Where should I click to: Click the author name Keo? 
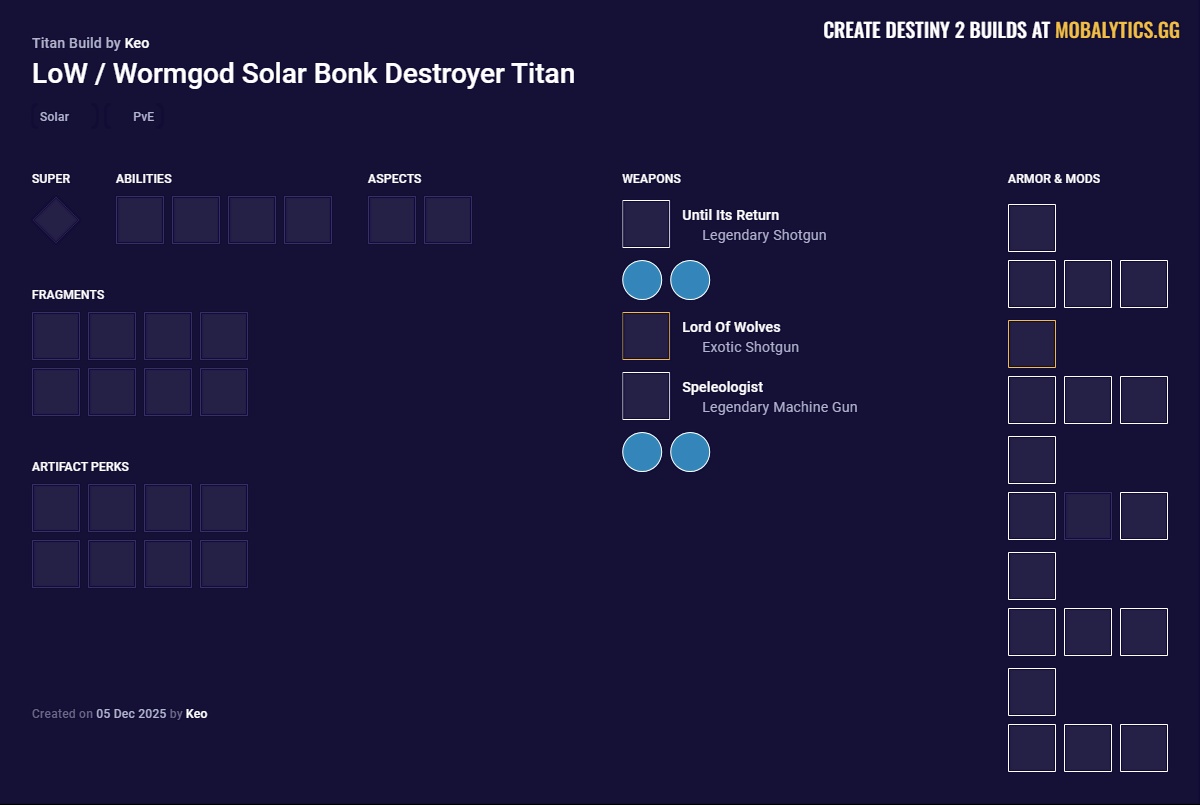pyautogui.click(x=137, y=43)
